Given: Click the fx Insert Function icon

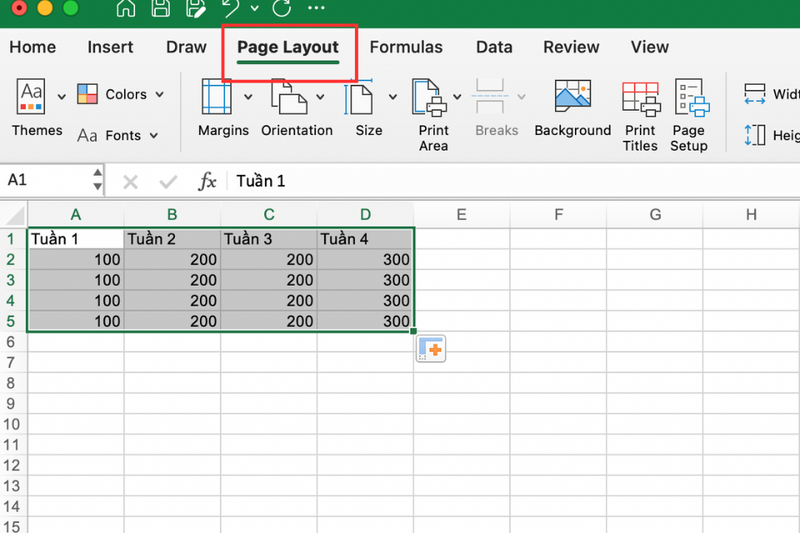Looking at the screenshot, I should point(207,181).
